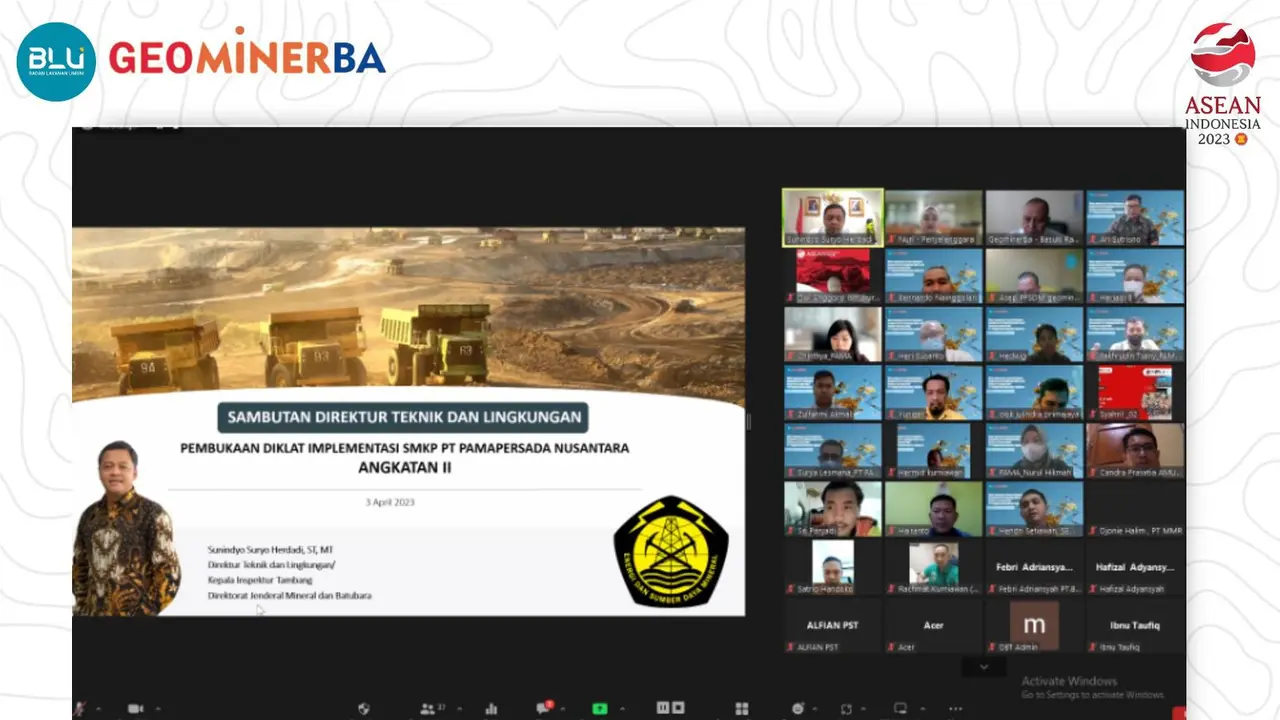Select Sunindyo Suryo Herdadi video tile
The width and height of the screenshot is (1280, 720).
[x=833, y=217]
